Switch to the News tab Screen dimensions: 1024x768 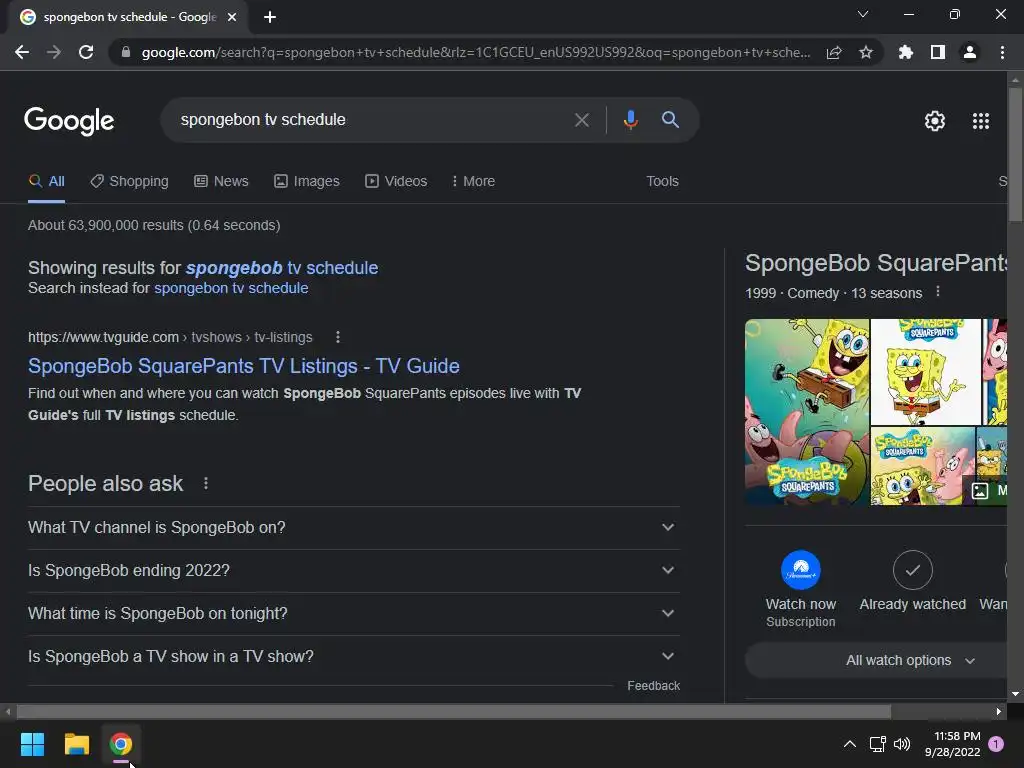[x=221, y=182]
